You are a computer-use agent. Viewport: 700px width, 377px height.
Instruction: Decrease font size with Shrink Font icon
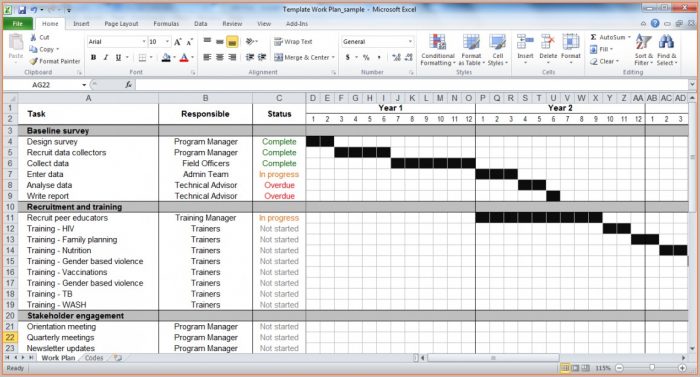coord(189,42)
